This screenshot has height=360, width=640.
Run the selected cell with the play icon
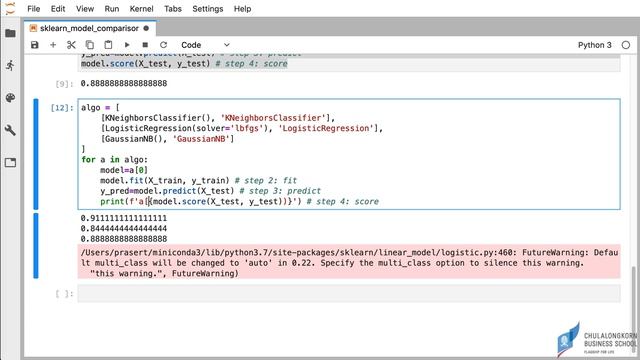pos(127,45)
